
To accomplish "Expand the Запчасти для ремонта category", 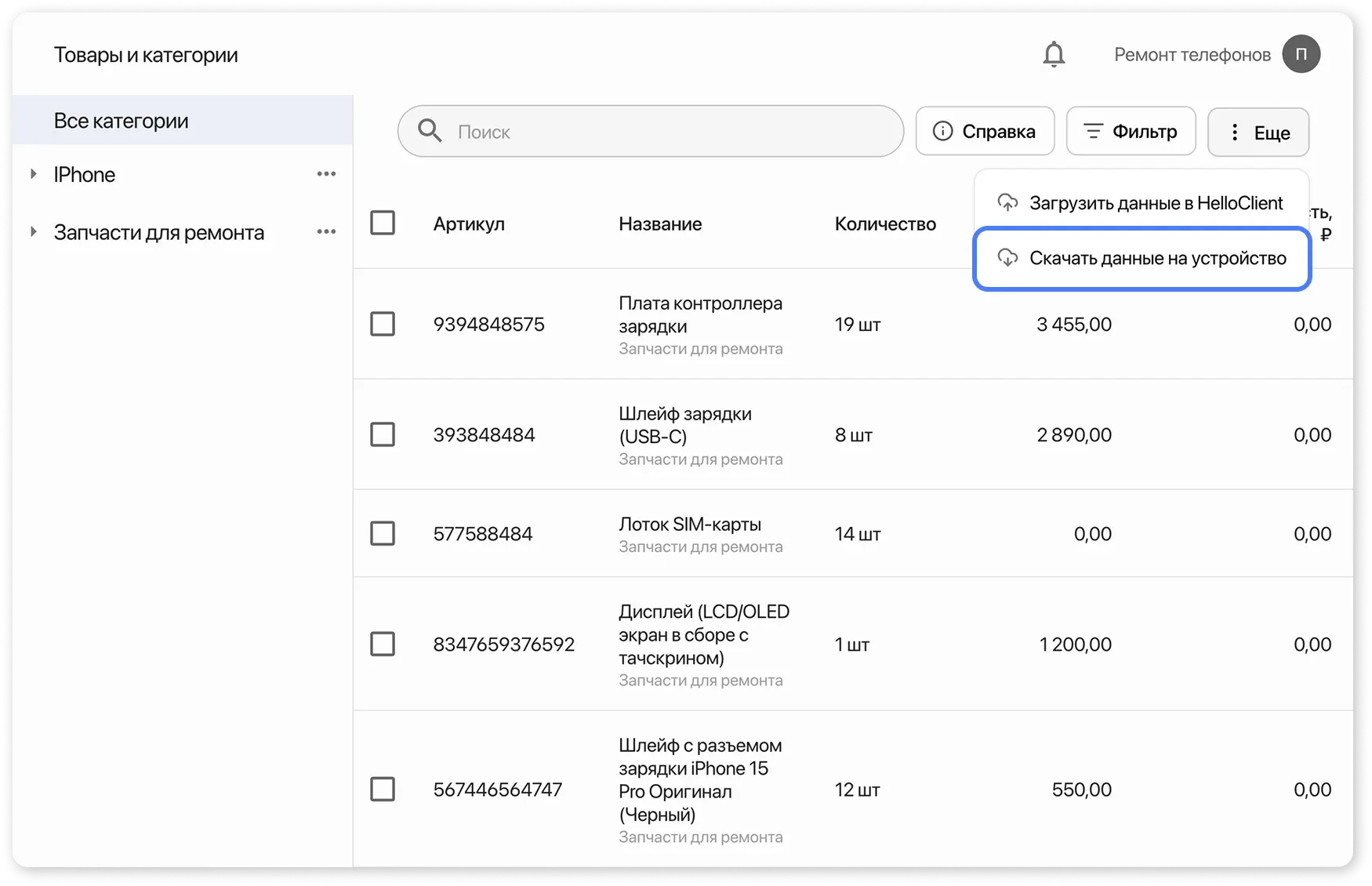I will [33, 231].
